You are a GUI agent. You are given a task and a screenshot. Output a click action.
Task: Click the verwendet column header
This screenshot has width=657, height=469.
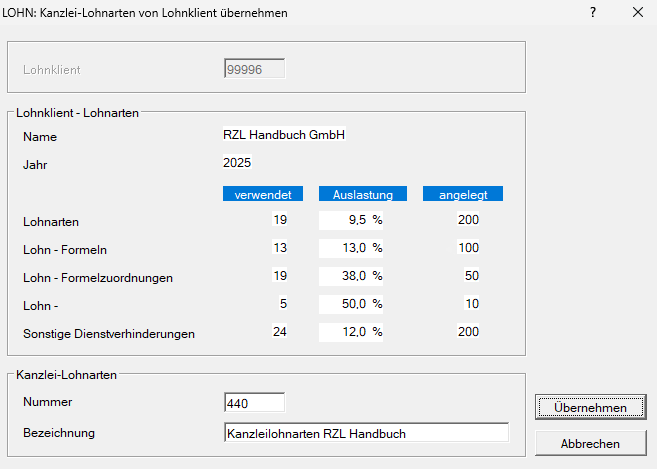point(262,194)
